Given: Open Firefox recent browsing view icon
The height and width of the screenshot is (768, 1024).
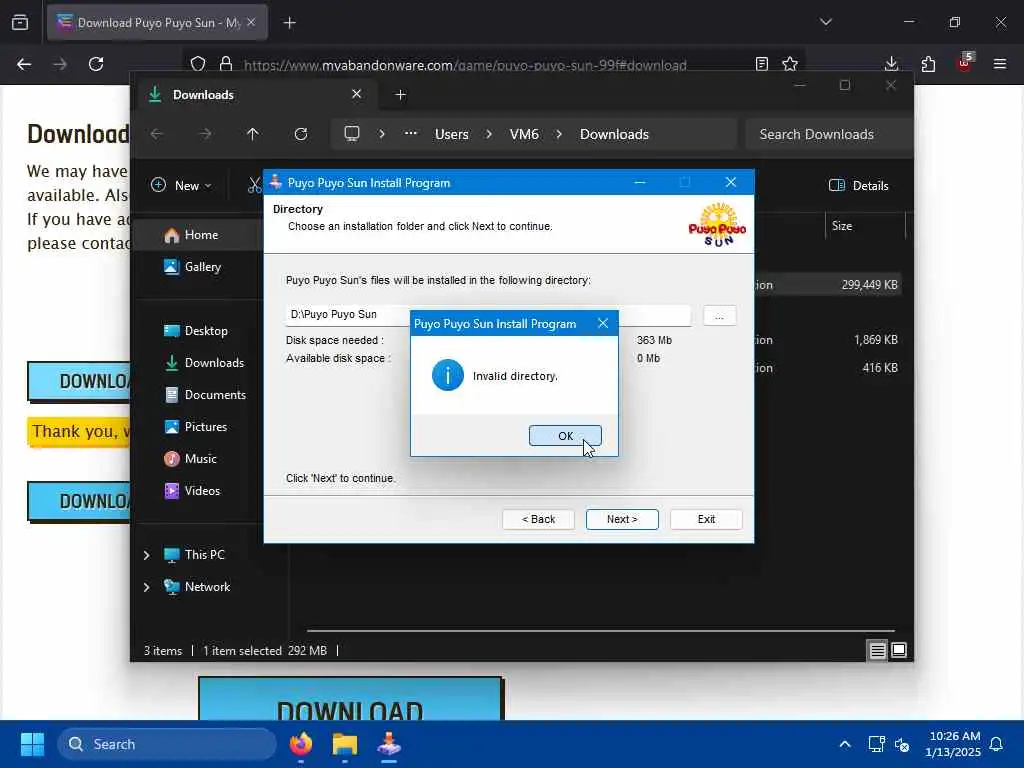Looking at the screenshot, I should pos(20,23).
